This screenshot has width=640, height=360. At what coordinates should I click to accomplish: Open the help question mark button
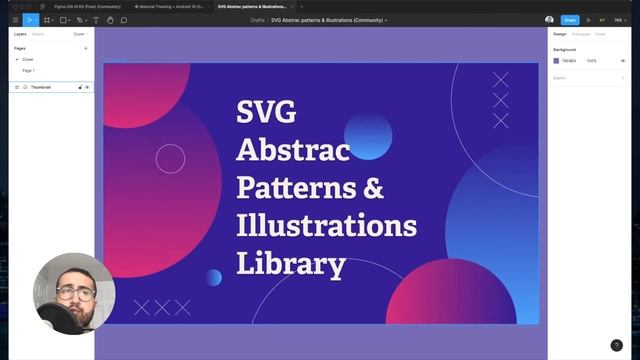point(616,345)
